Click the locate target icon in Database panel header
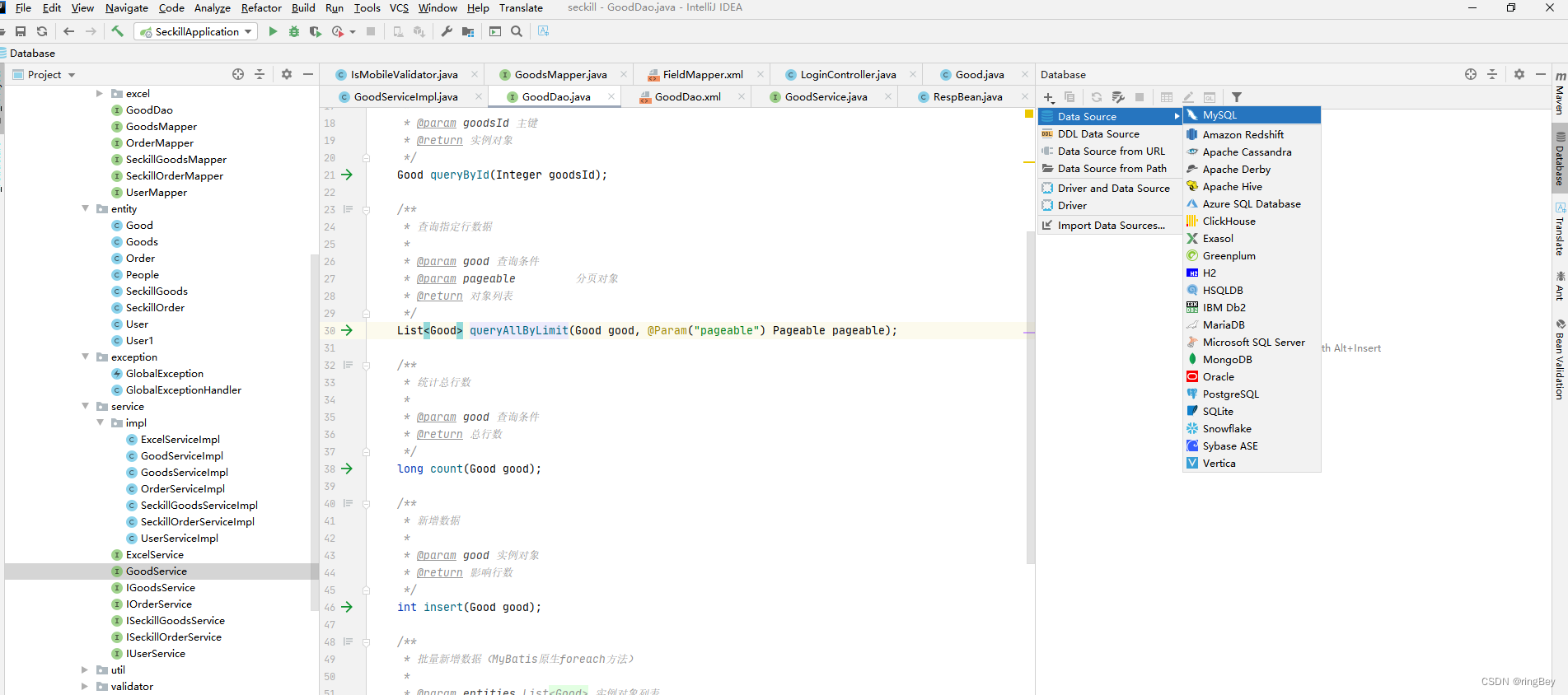Viewport: 1568px width, 695px height. (1471, 74)
